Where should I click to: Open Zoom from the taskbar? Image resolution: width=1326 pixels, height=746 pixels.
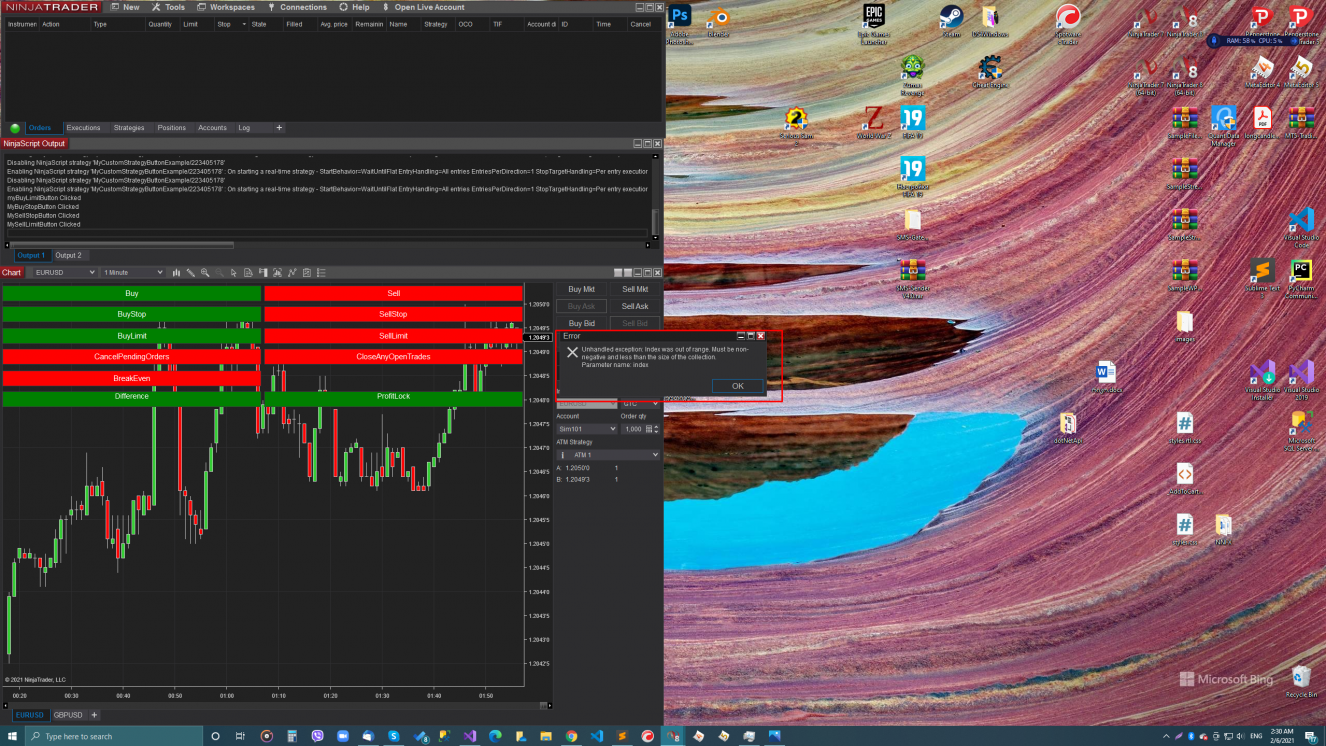pyautogui.click(x=342, y=736)
